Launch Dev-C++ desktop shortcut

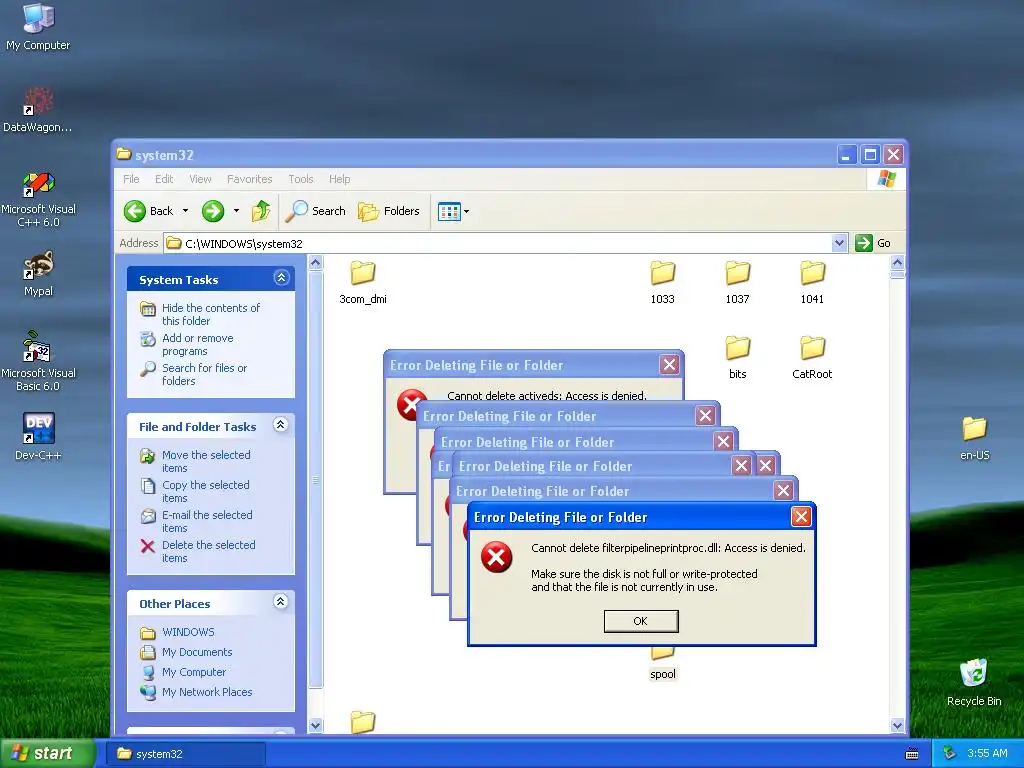[x=38, y=436]
